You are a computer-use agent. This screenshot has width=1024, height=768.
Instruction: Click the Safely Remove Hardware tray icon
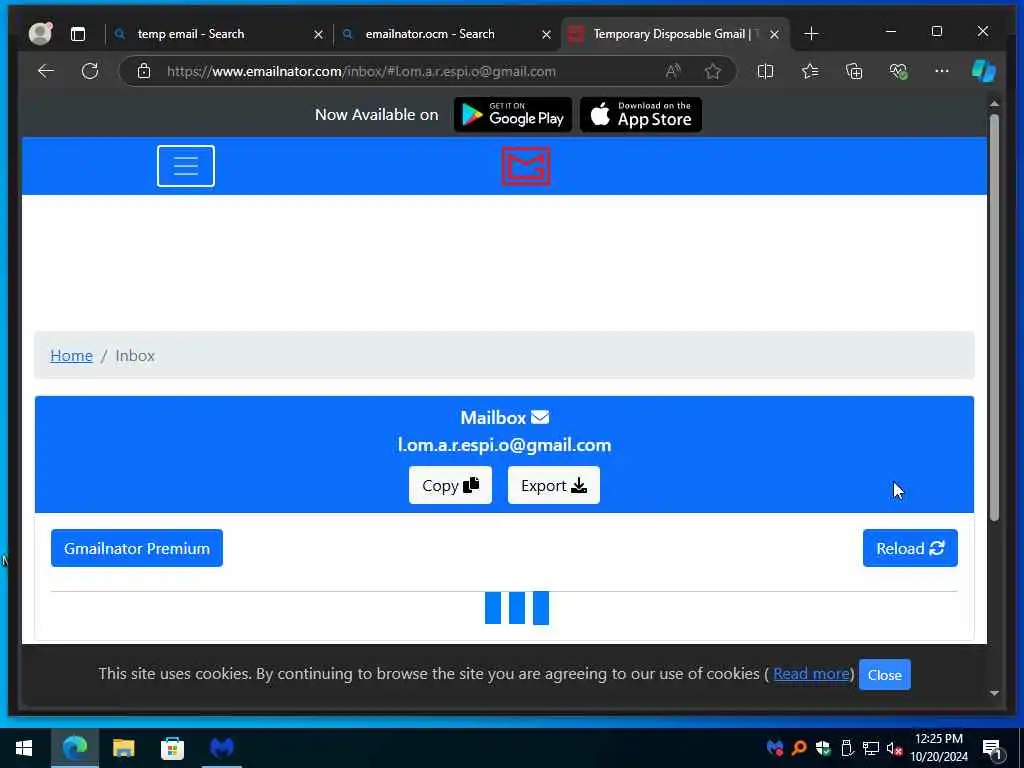click(x=847, y=748)
